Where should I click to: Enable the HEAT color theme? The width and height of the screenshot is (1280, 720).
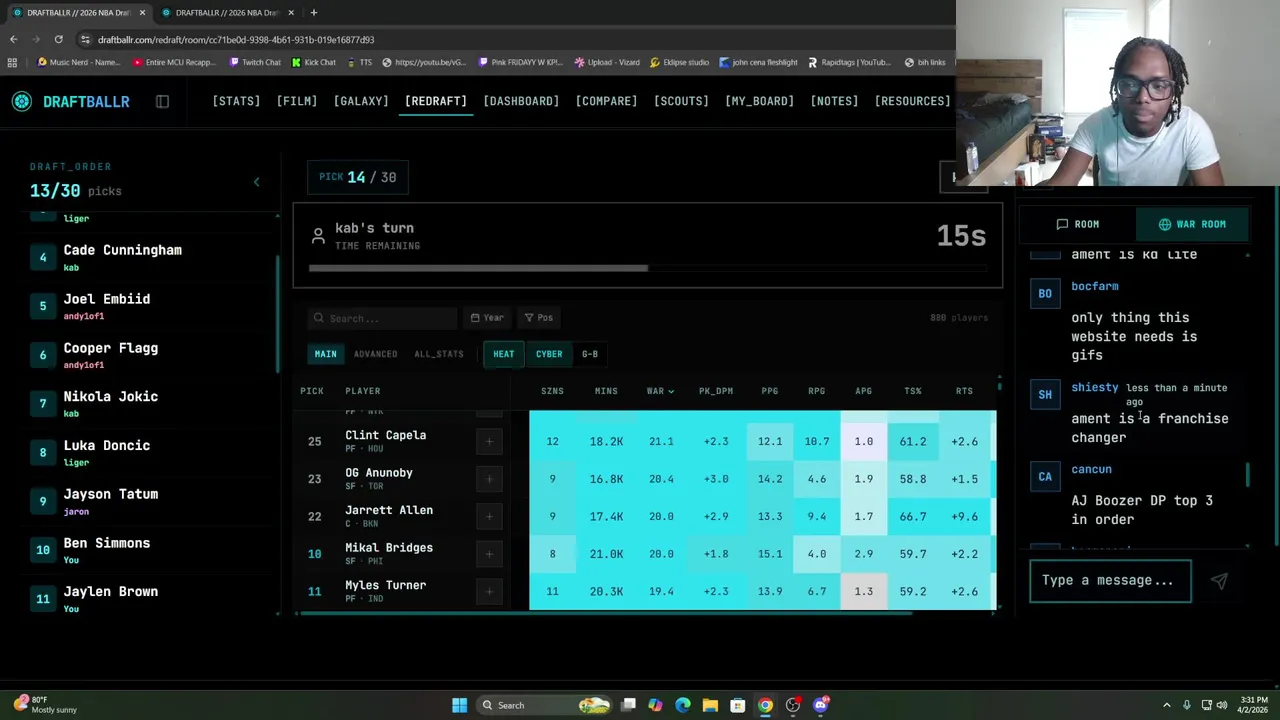coord(503,354)
